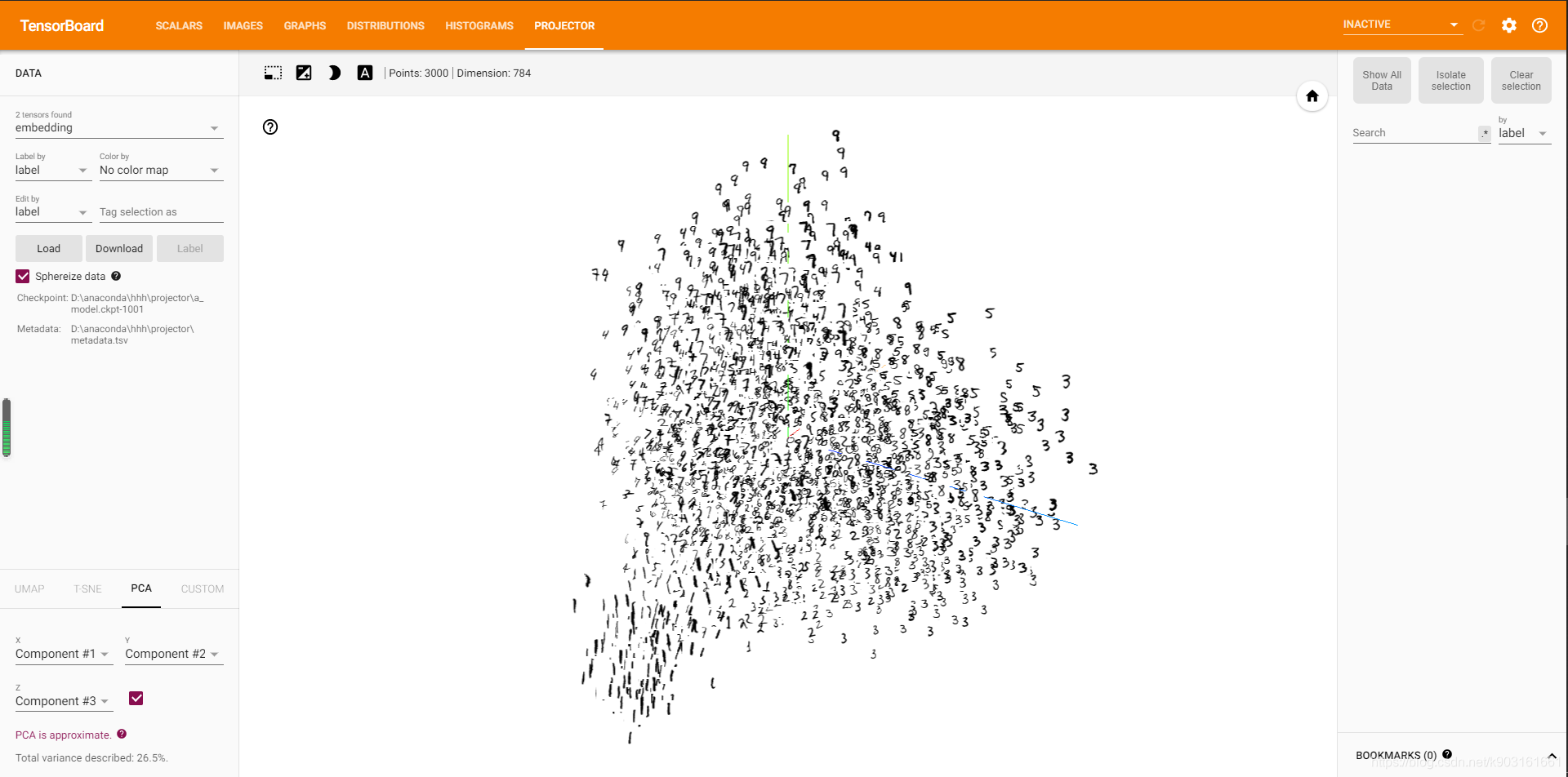Click the 'Dimension: 784' label
The height and width of the screenshot is (777, 1568).
tap(494, 73)
